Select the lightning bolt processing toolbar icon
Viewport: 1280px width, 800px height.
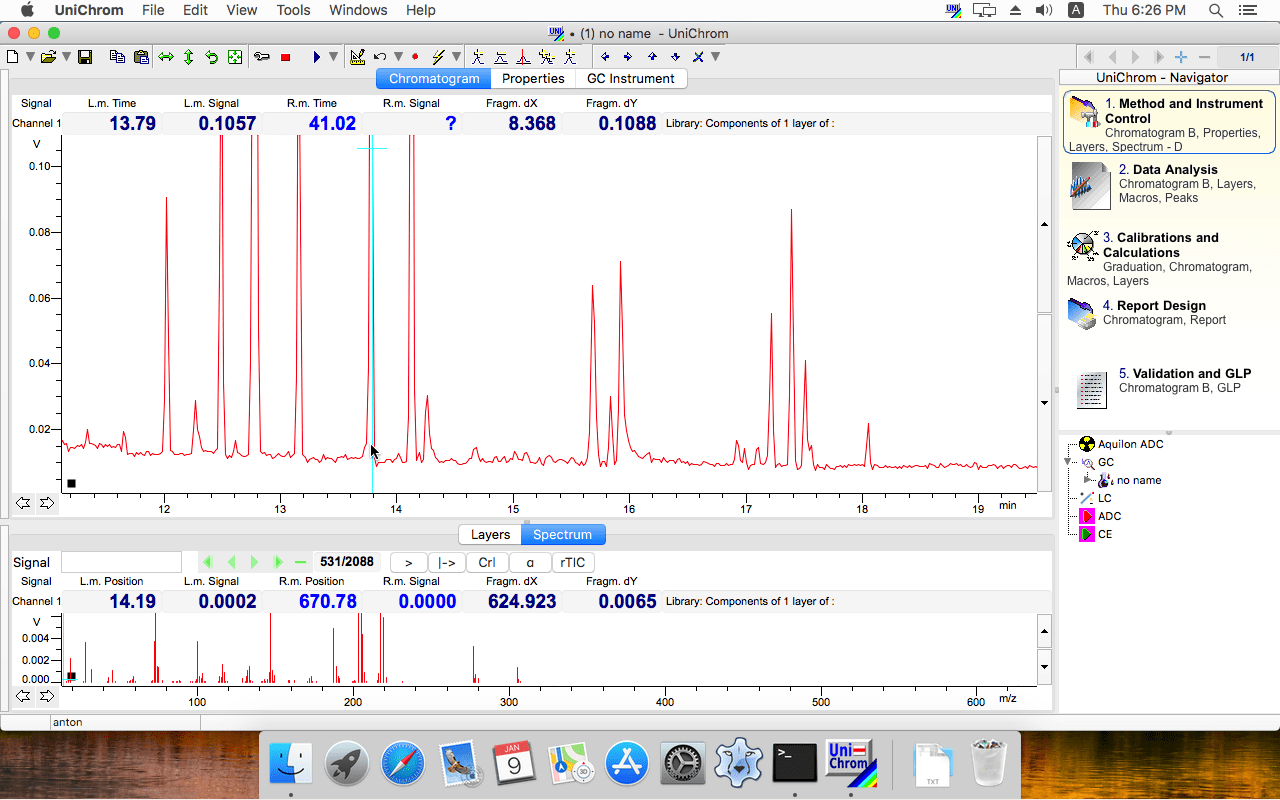tap(439, 57)
